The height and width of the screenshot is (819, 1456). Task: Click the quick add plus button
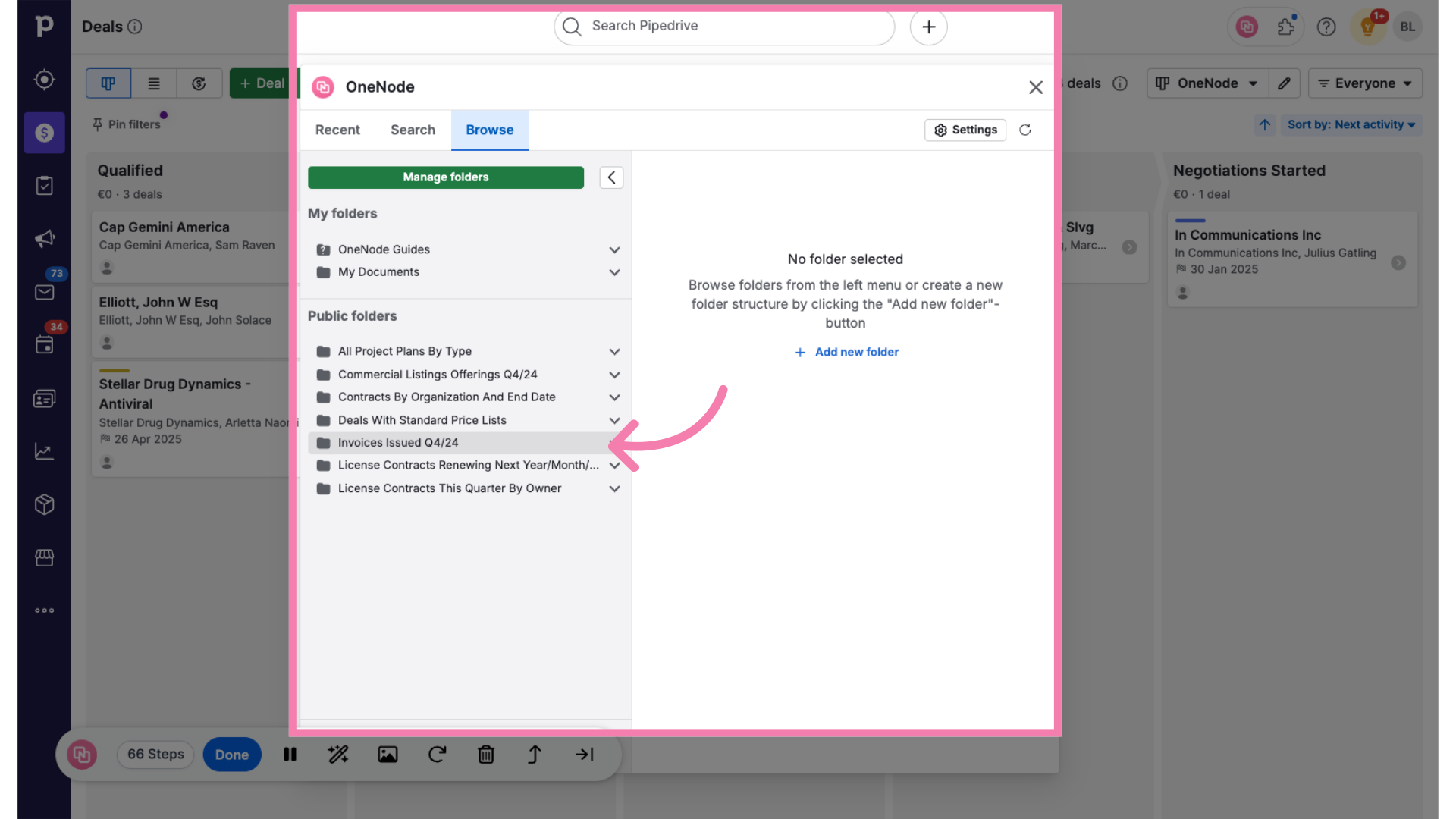coord(929,27)
